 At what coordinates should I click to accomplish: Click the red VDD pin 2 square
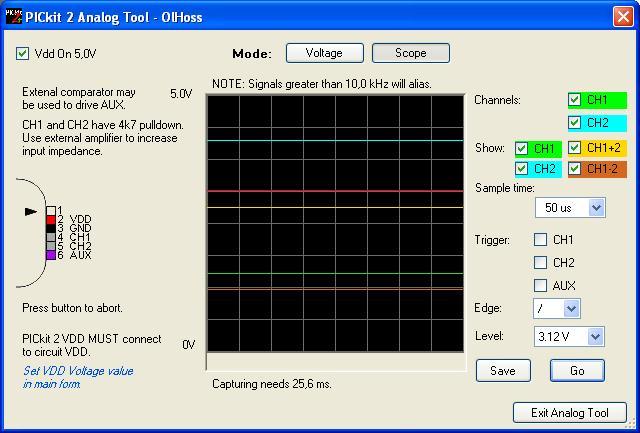[x=51, y=220]
